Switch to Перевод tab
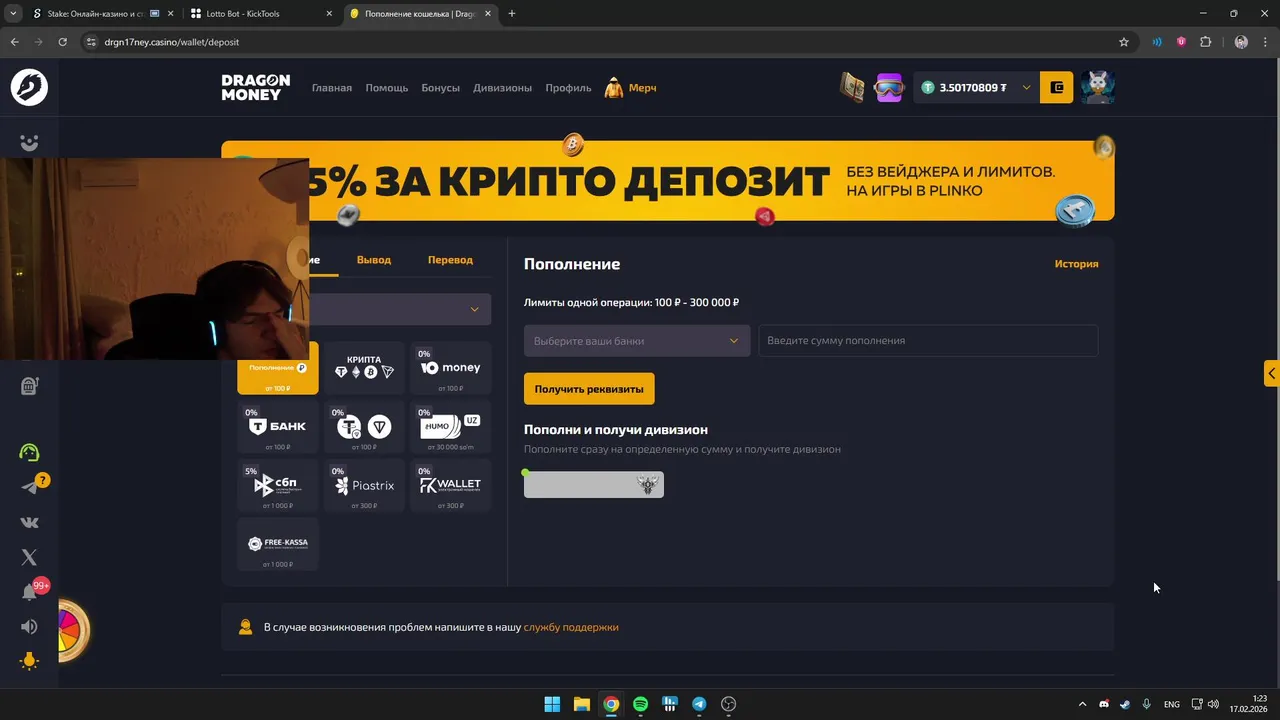 point(450,259)
